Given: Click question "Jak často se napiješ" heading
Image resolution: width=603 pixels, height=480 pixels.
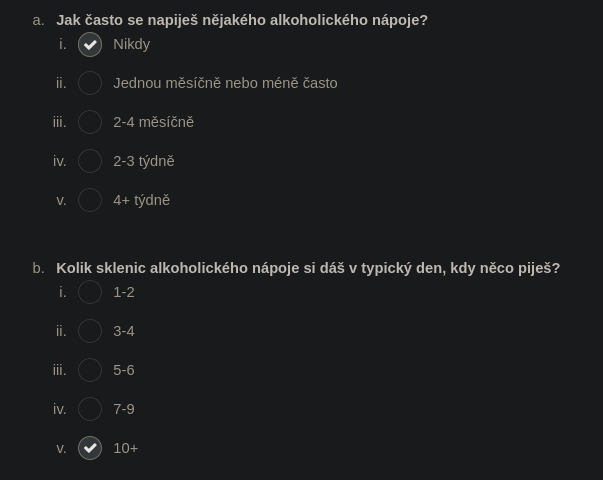Looking at the screenshot, I should pos(242,20).
